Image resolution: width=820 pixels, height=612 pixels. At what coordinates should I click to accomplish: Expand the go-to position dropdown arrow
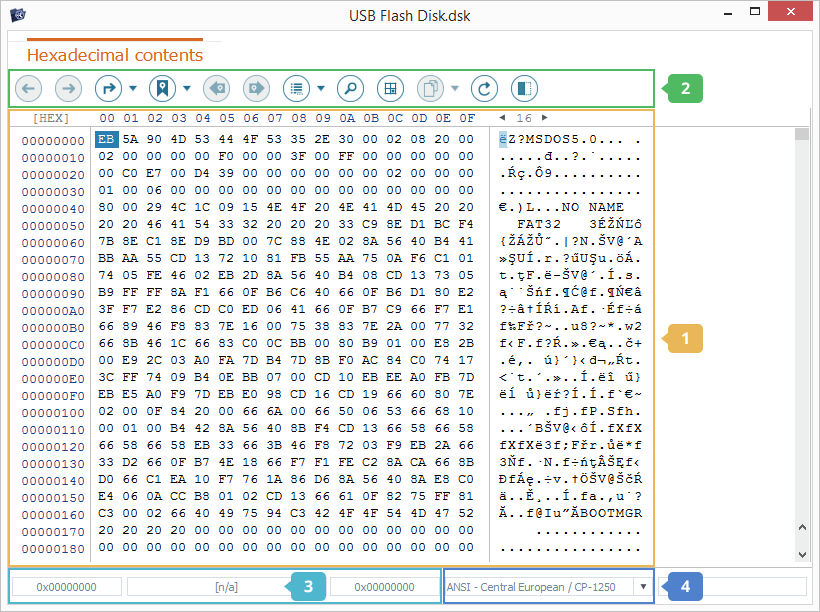(133, 89)
